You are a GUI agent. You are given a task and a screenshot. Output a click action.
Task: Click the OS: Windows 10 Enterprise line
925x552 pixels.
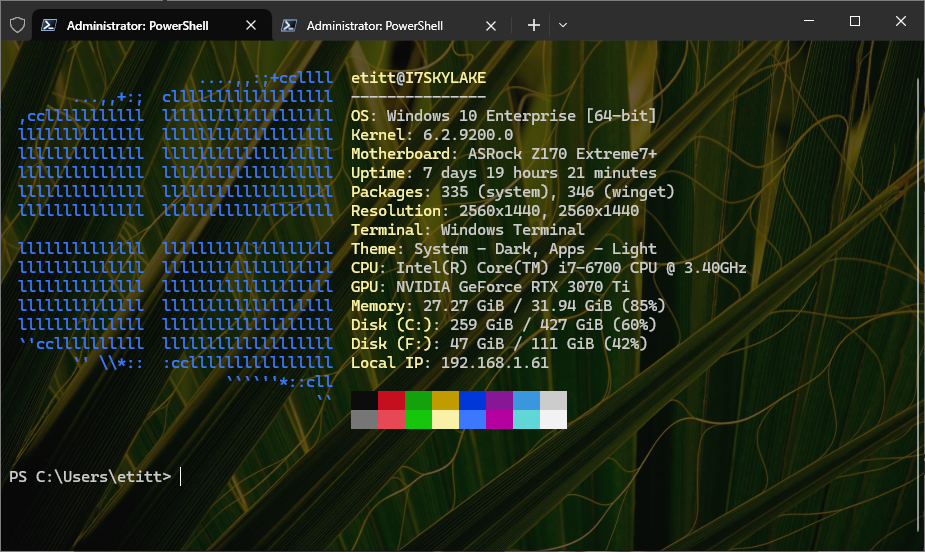point(504,116)
